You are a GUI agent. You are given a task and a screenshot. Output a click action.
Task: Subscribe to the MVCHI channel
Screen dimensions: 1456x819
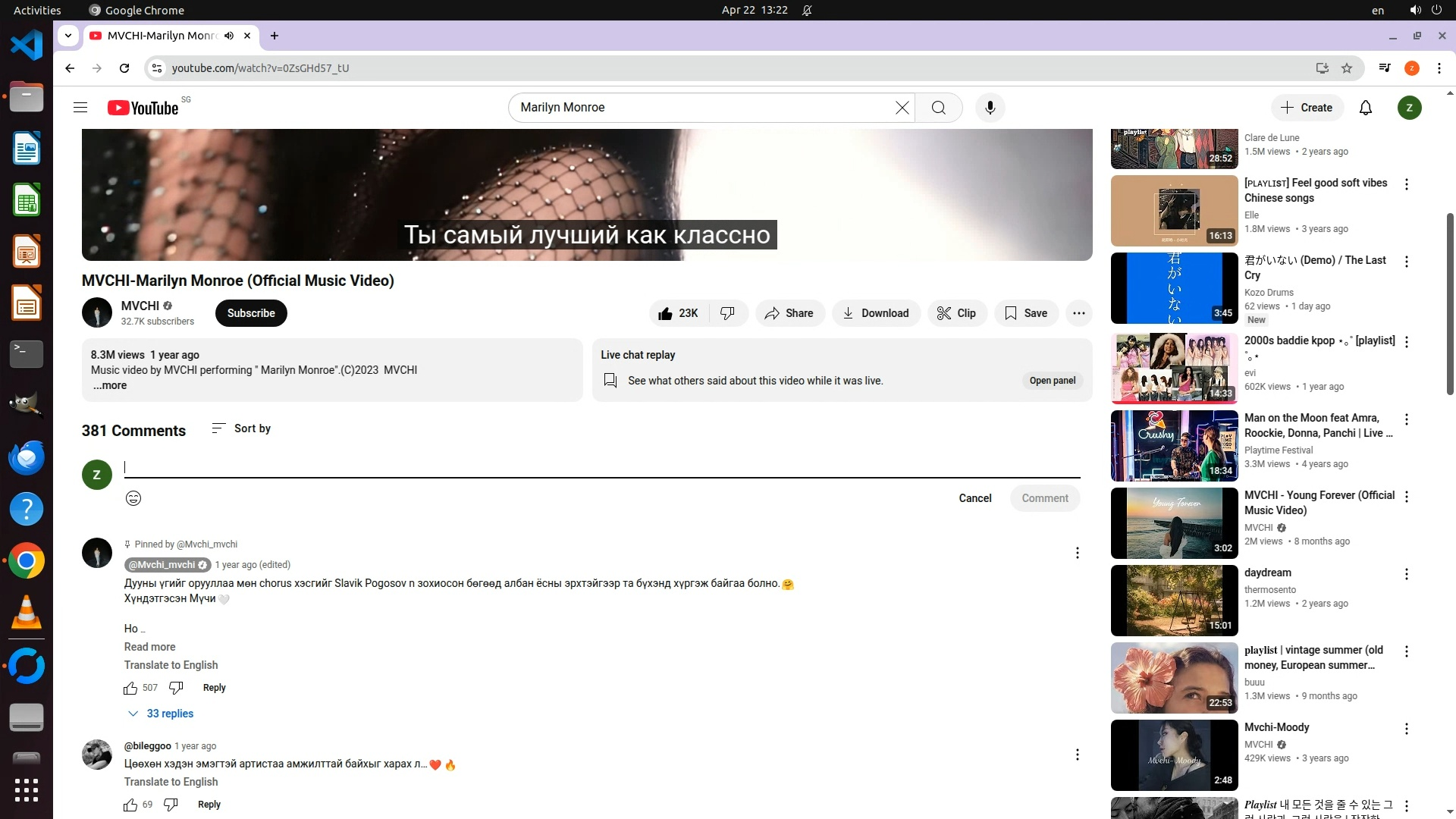point(251,313)
